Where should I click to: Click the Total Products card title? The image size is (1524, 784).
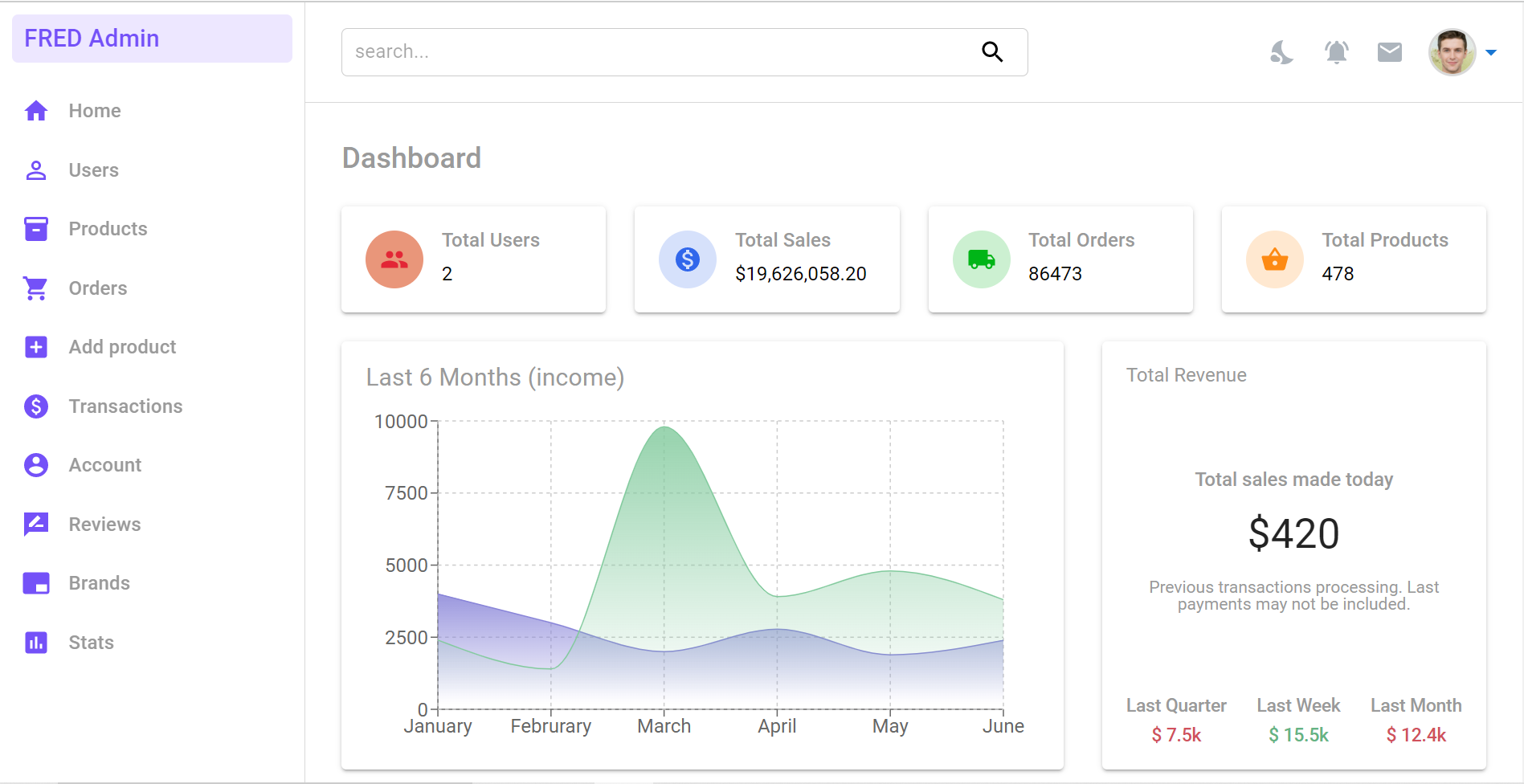coord(1385,240)
